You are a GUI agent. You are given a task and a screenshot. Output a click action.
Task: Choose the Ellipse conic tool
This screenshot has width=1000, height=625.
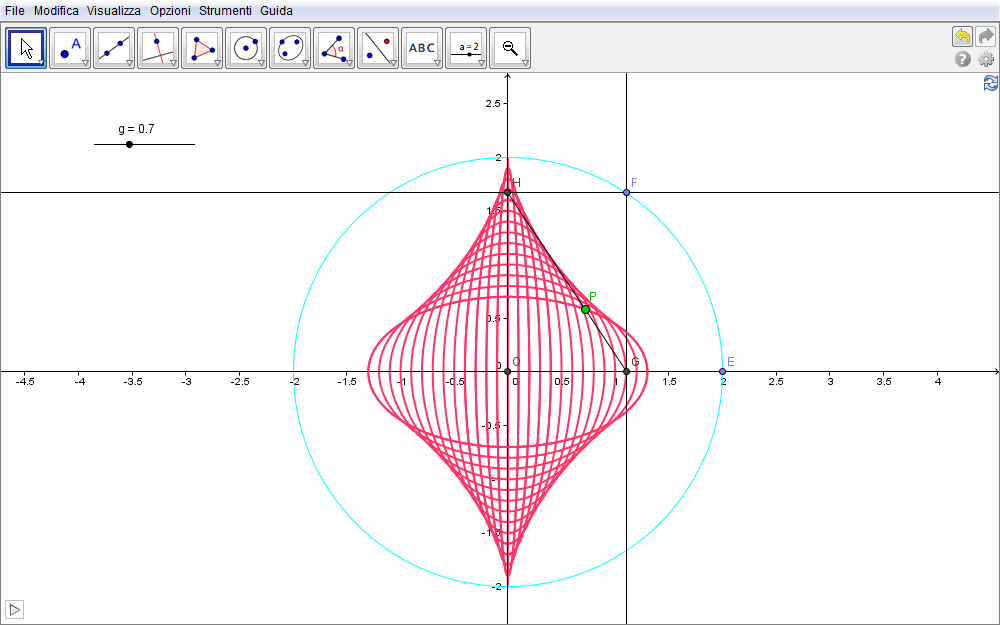(x=290, y=47)
